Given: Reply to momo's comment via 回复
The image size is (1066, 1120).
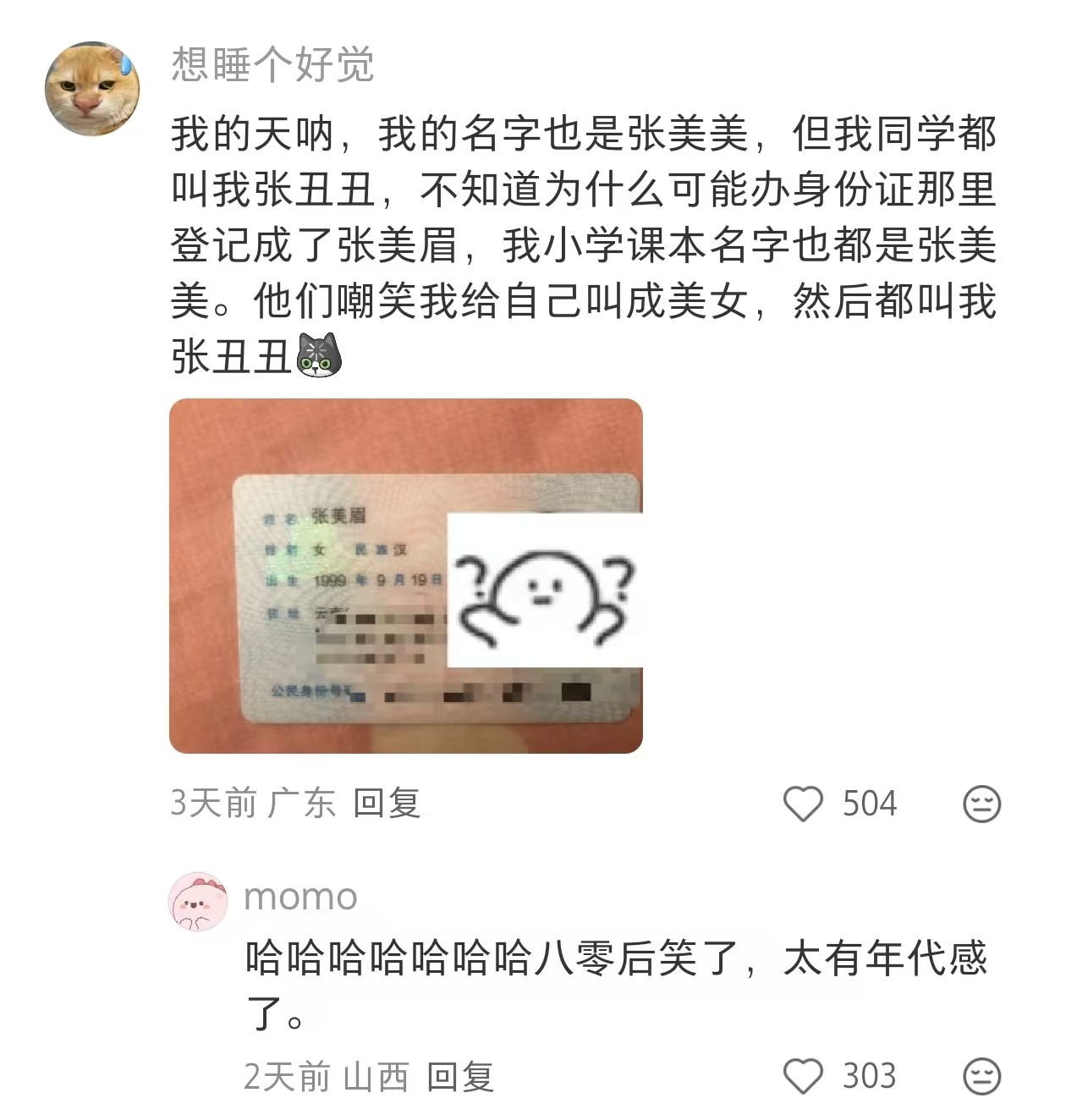Looking at the screenshot, I should point(460,1077).
